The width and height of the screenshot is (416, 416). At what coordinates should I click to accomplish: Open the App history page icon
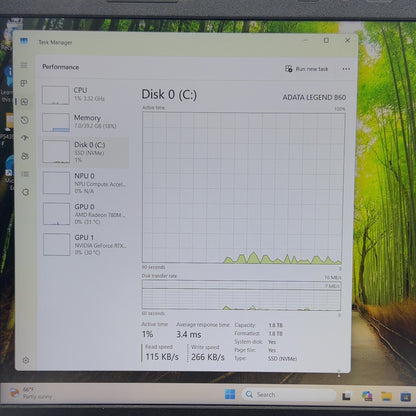(x=25, y=120)
